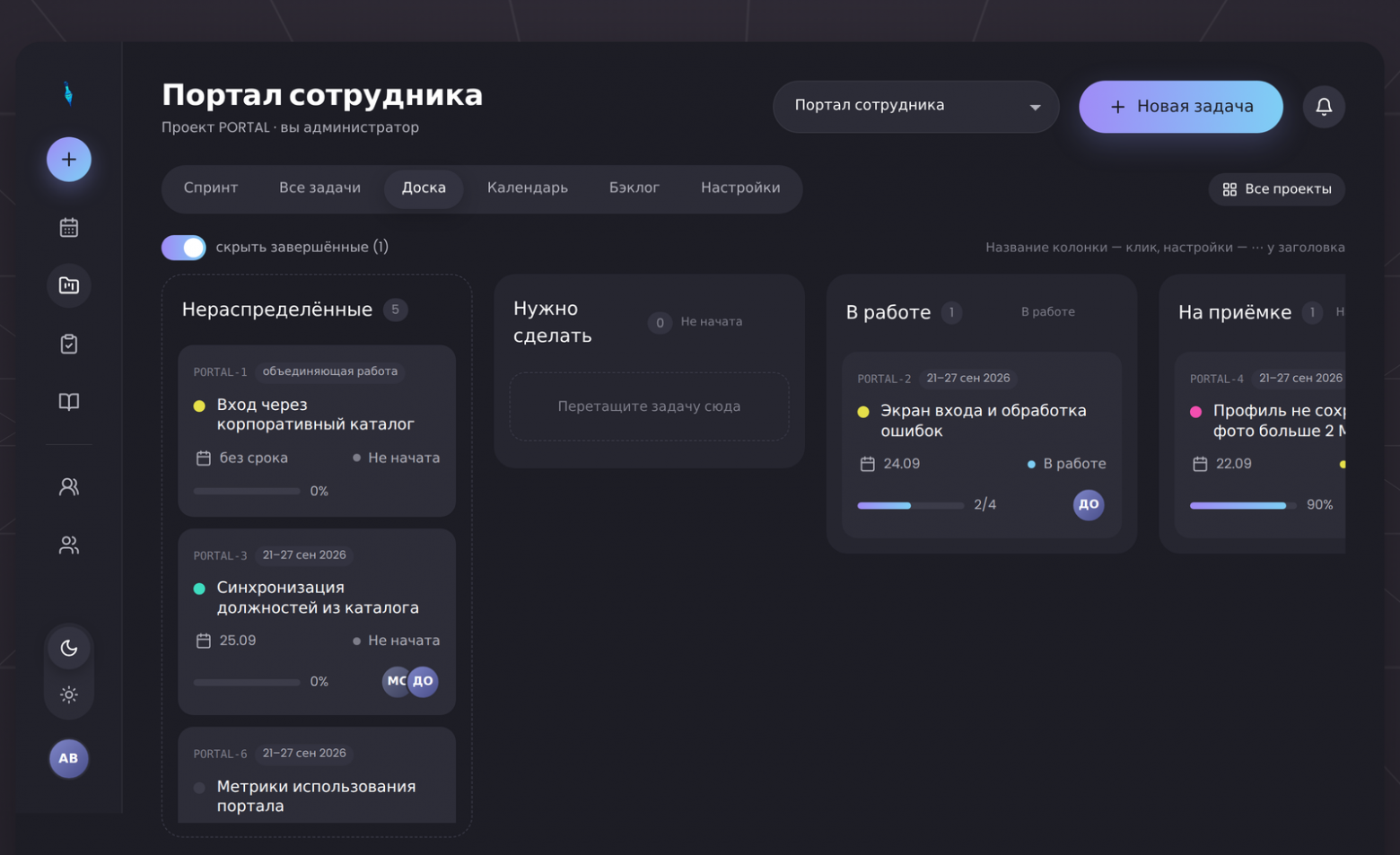Image resolution: width=1400 pixels, height=855 pixels.
Task: Click МС assignee avatar on PORTAL-3 card
Action: (x=396, y=681)
